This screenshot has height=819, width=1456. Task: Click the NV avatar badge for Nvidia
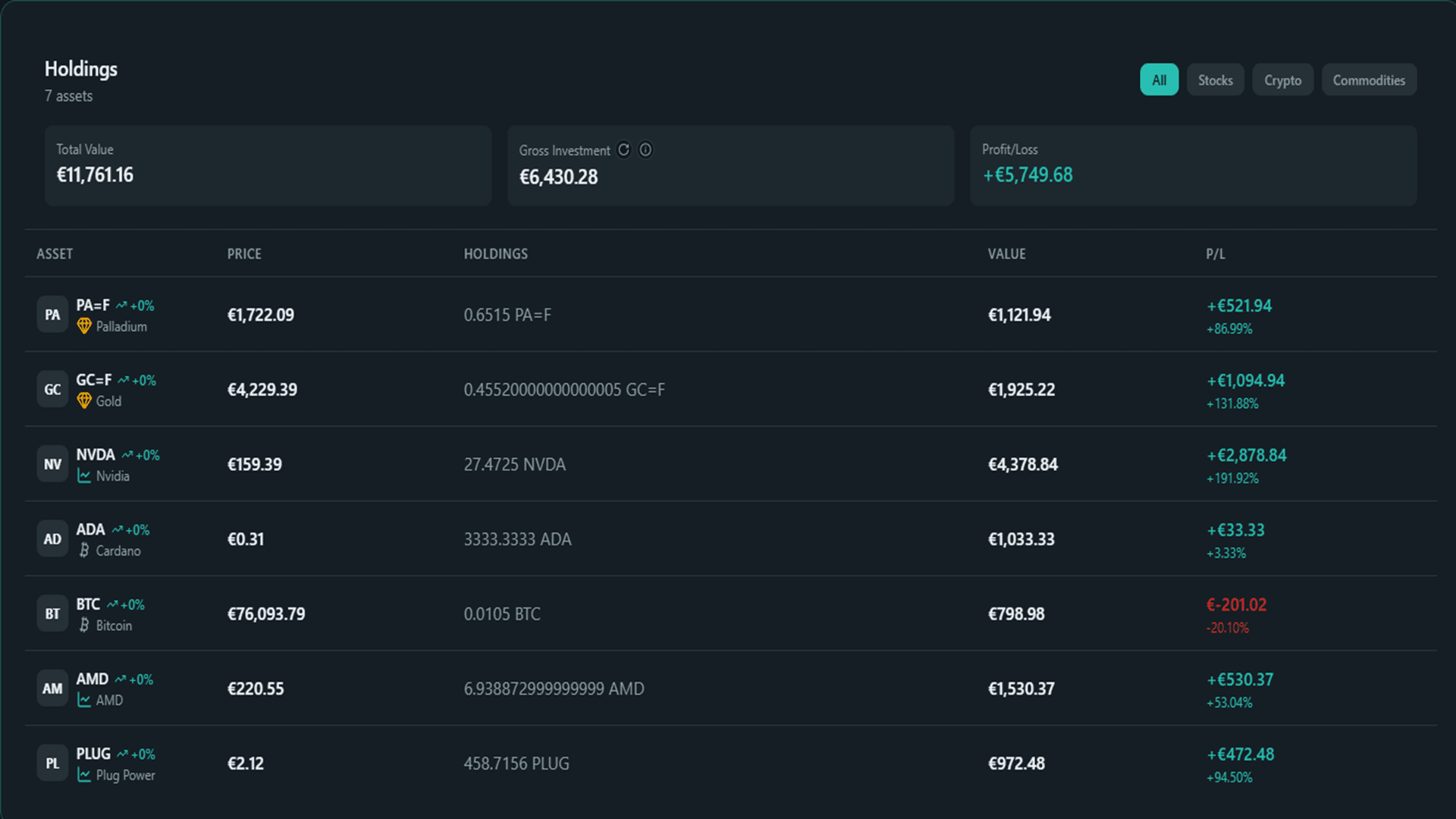coord(52,464)
